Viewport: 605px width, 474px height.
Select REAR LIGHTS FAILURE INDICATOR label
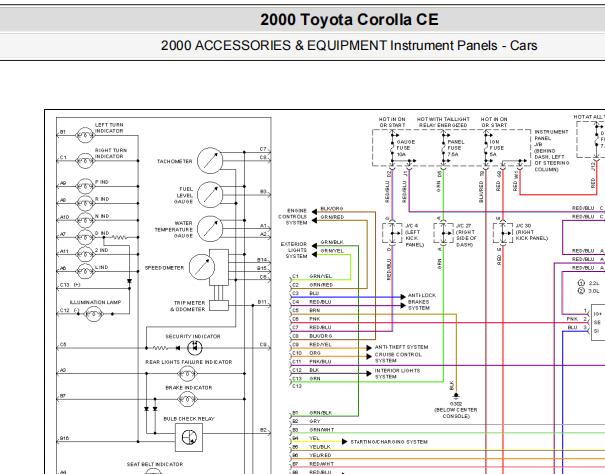coord(189,362)
